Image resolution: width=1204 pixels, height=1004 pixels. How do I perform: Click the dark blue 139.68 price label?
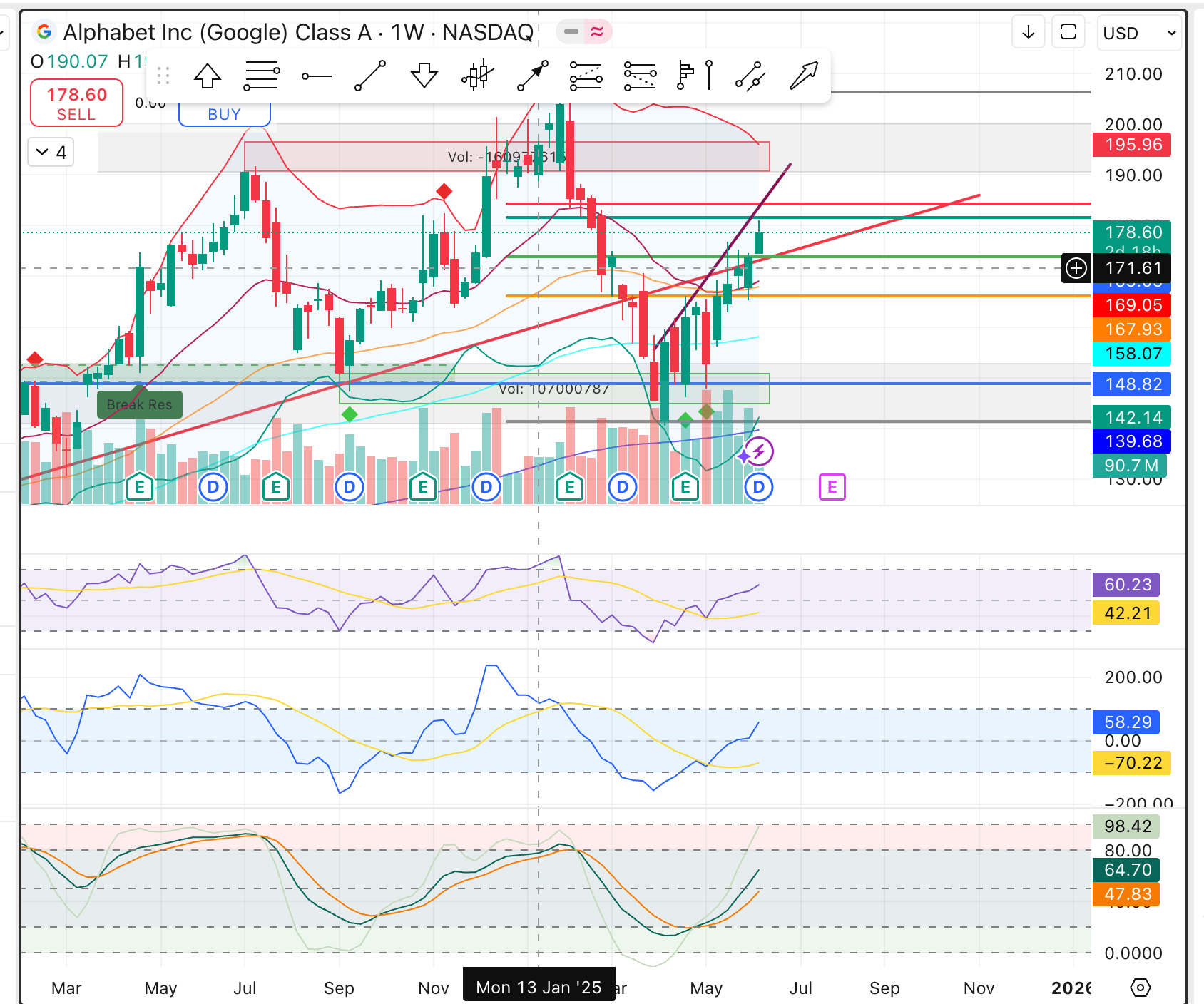click(1132, 441)
